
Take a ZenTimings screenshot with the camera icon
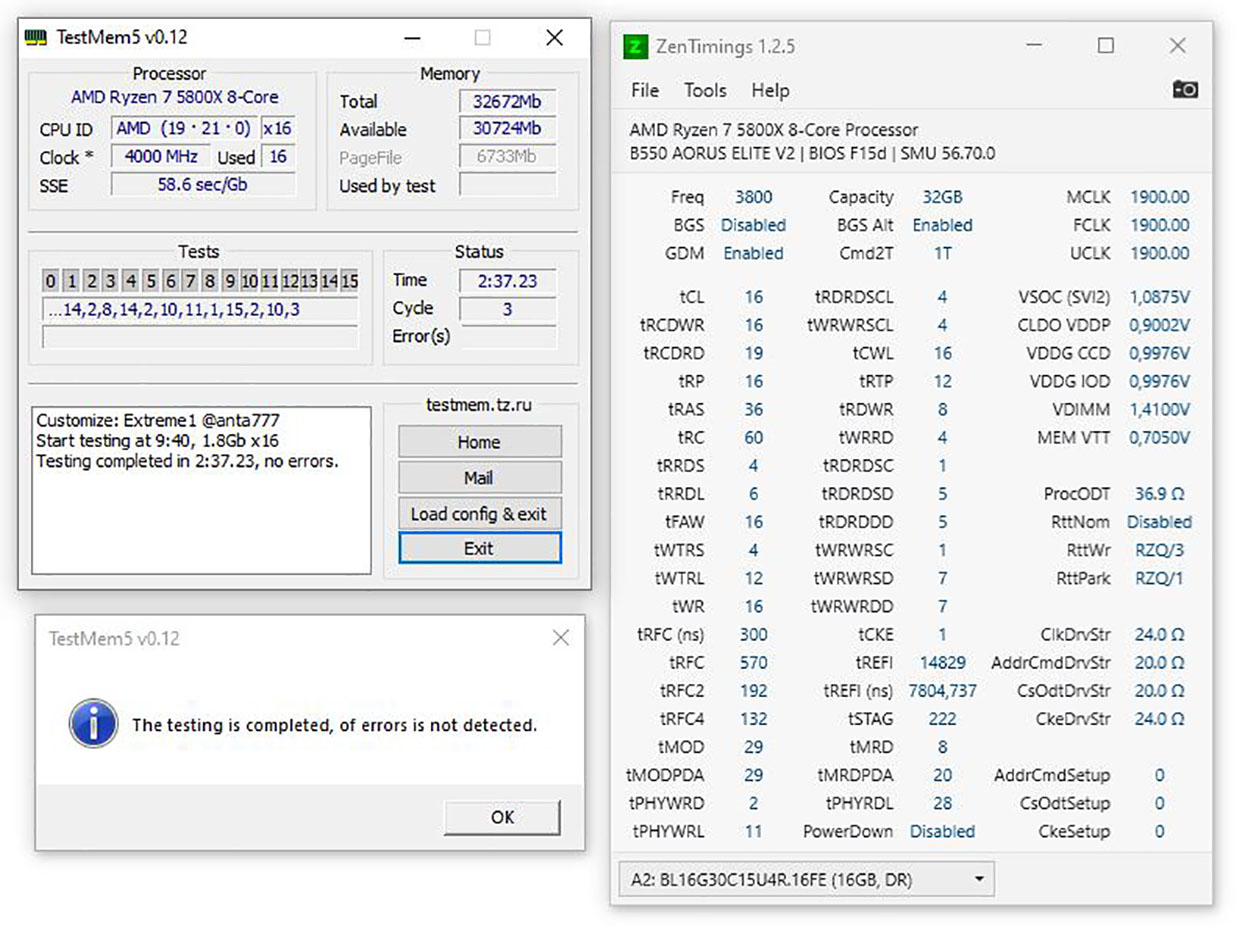tap(1185, 90)
